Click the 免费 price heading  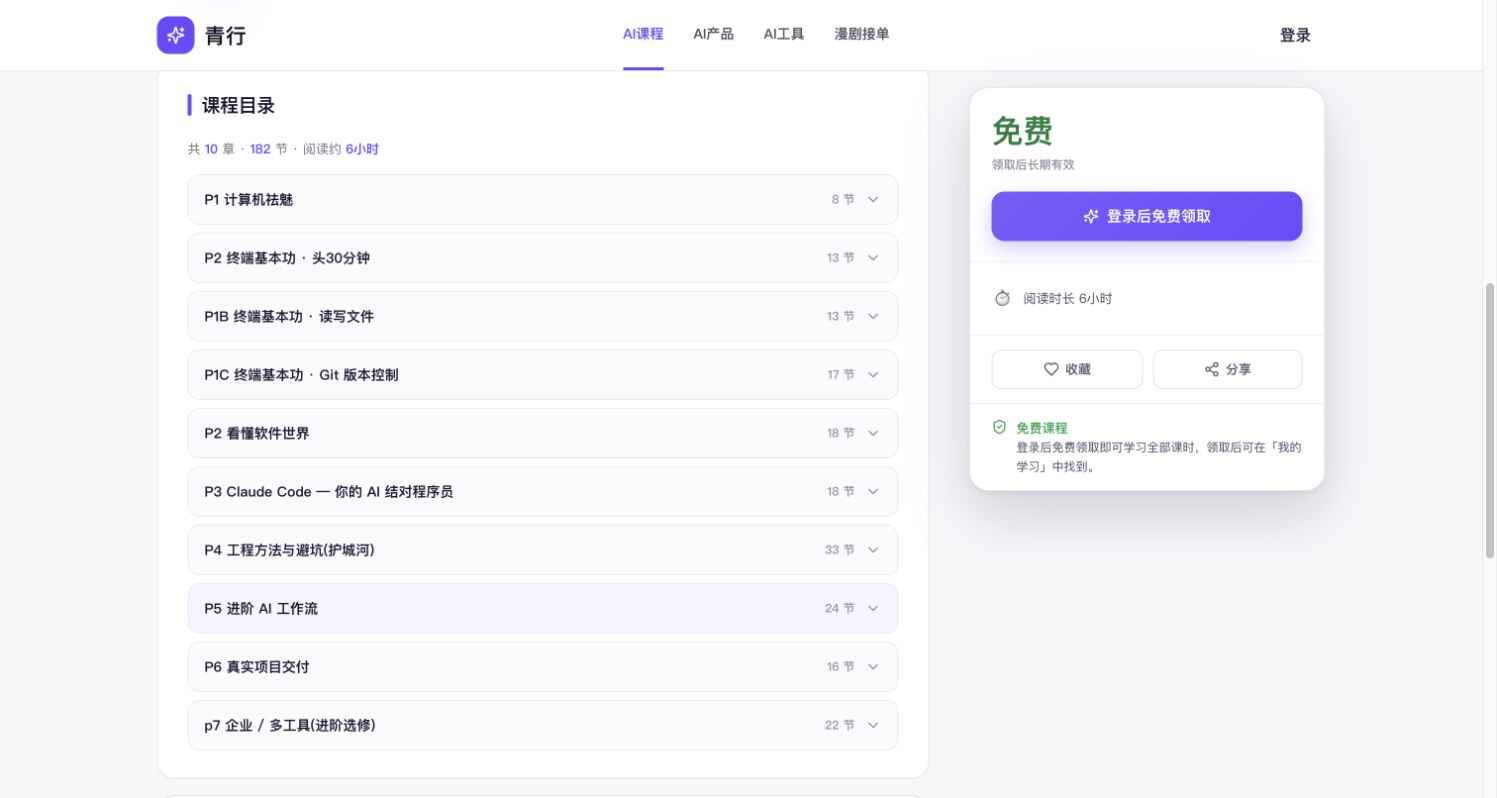pos(1022,131)
